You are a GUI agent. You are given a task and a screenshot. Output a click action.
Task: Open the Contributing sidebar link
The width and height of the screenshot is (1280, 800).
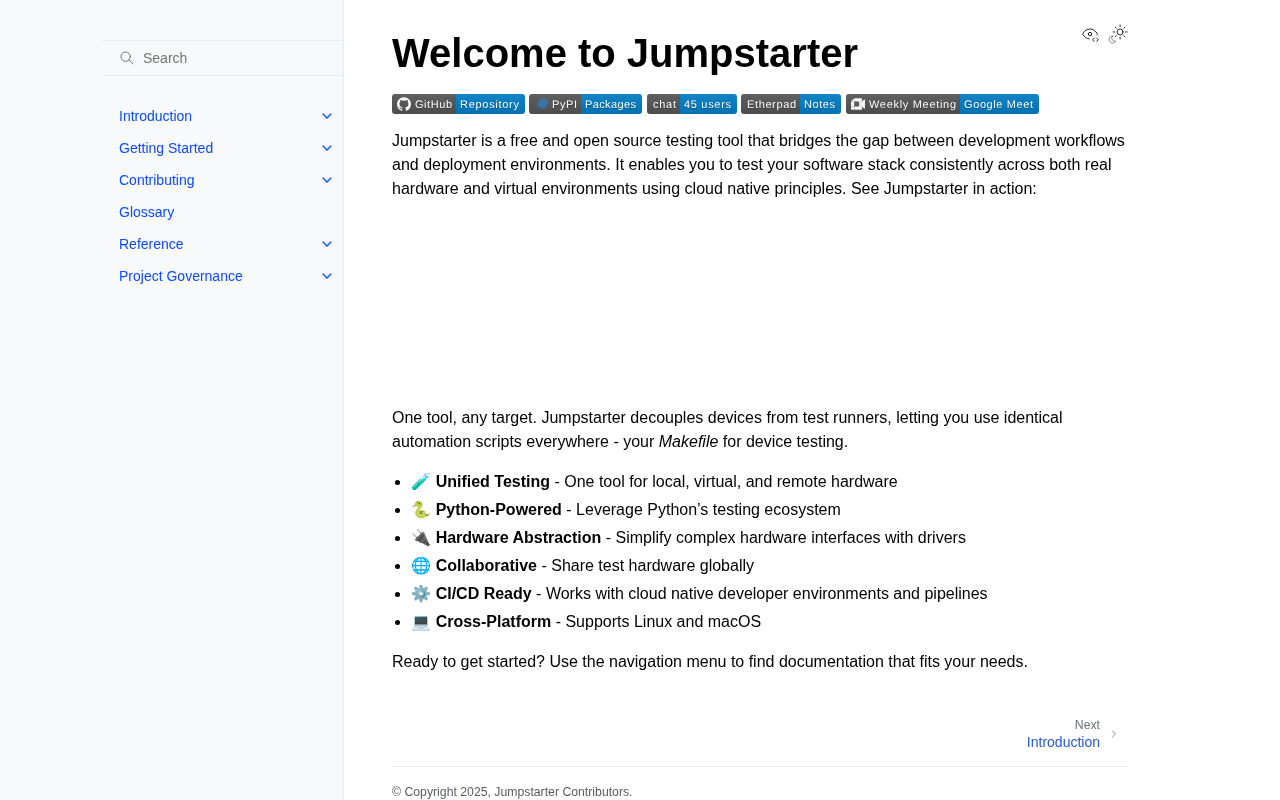click(x=157, y=180)
